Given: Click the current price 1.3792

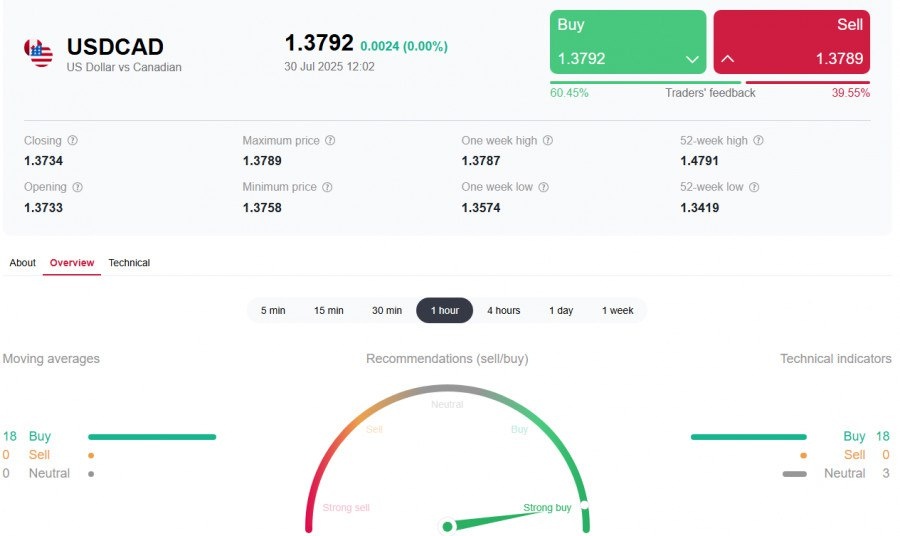Looking at the screenshot, I should point(319,43).
